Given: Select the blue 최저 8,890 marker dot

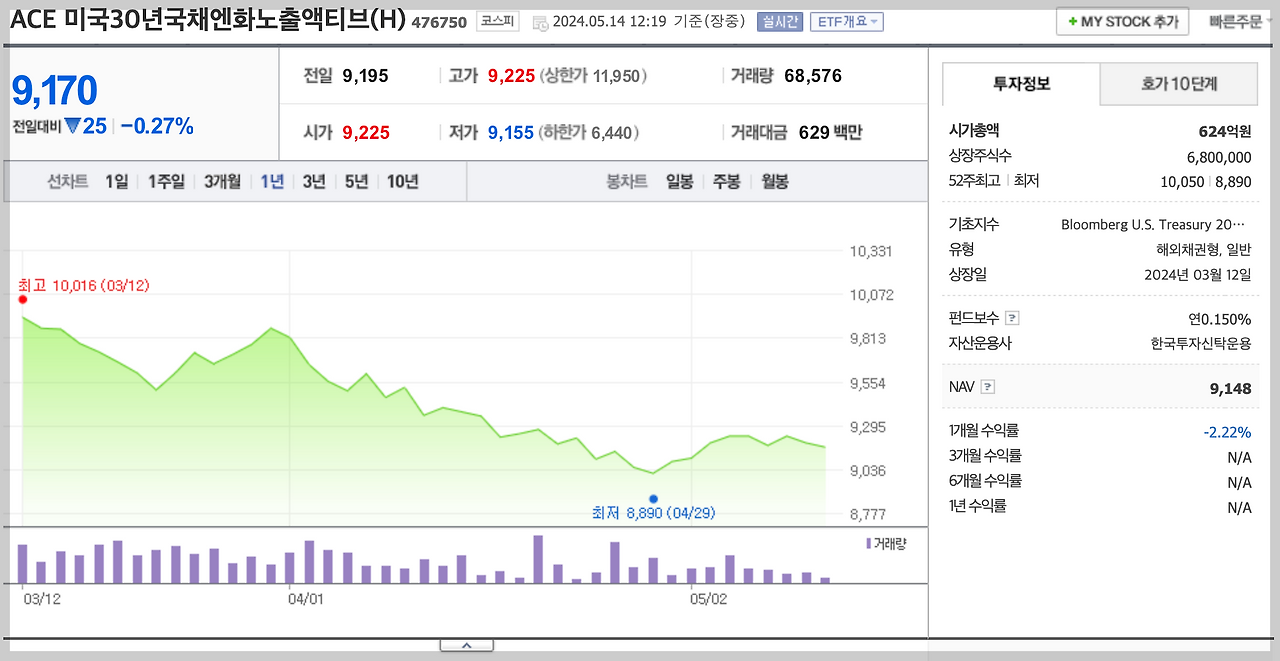Looking at the screenshot, I should [654, 498].
